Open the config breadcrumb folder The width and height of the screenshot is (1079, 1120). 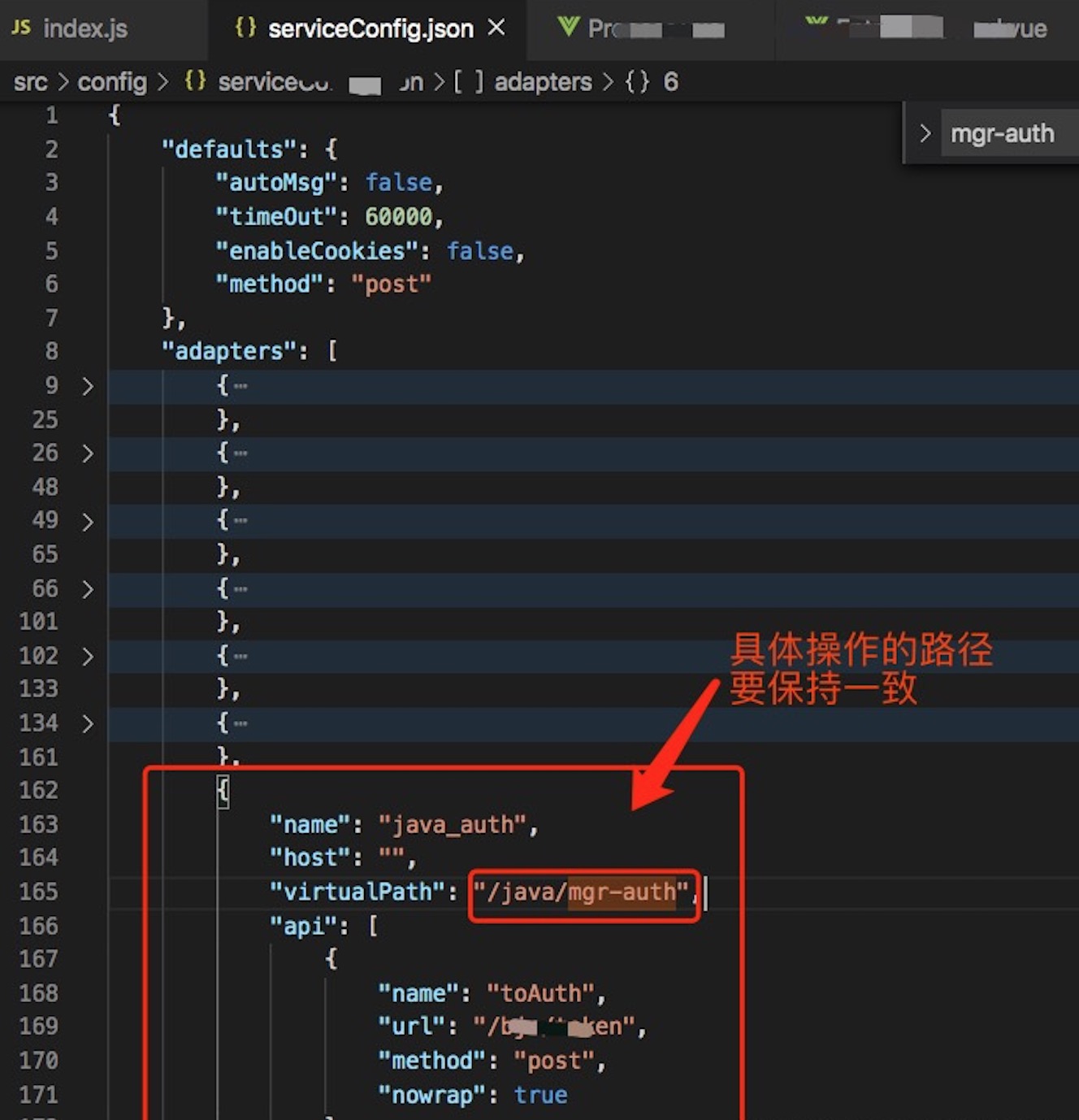tap(112, 81)
